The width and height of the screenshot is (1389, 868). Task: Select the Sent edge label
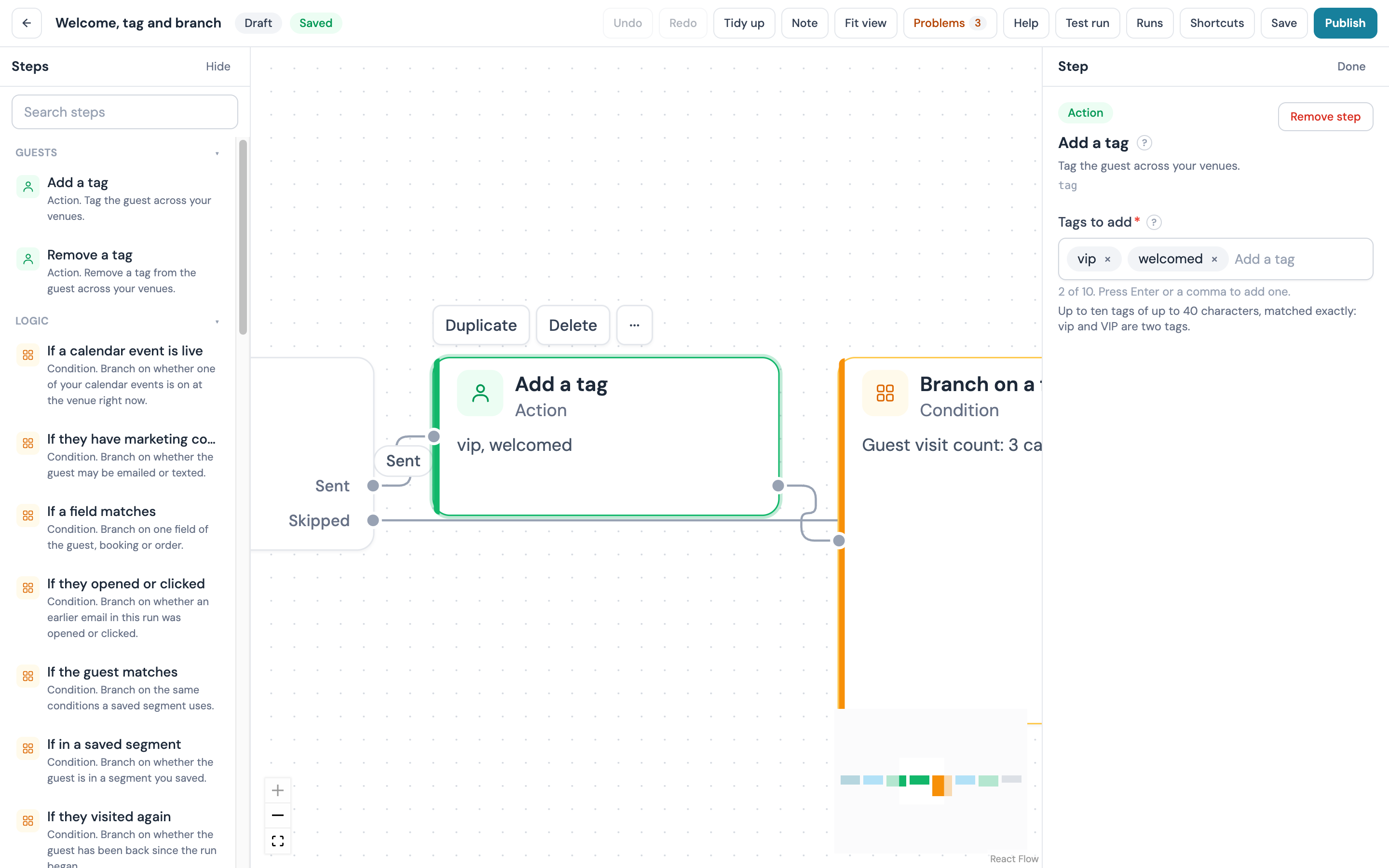pyautogui.click(x=403, y=461)
